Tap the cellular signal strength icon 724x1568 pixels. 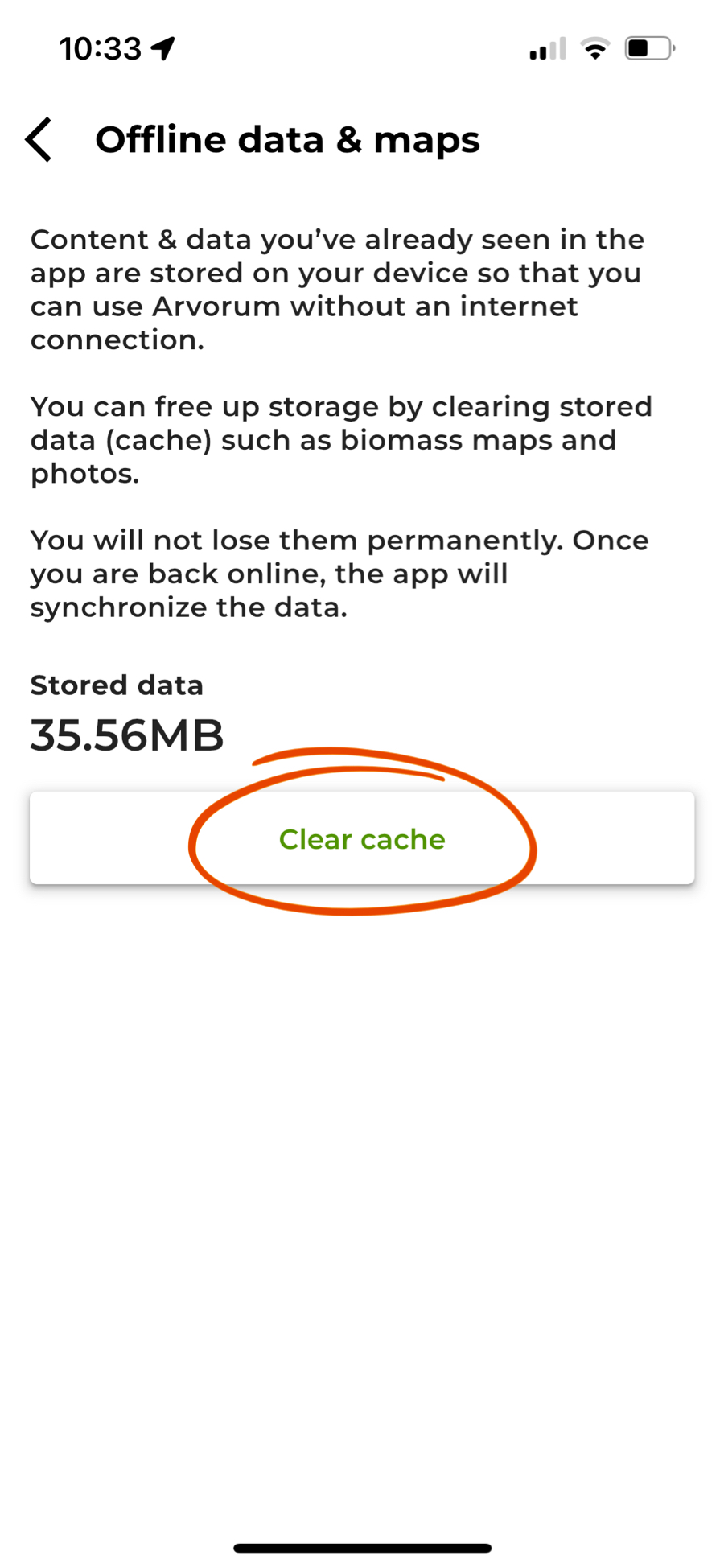tap(548, 48)
